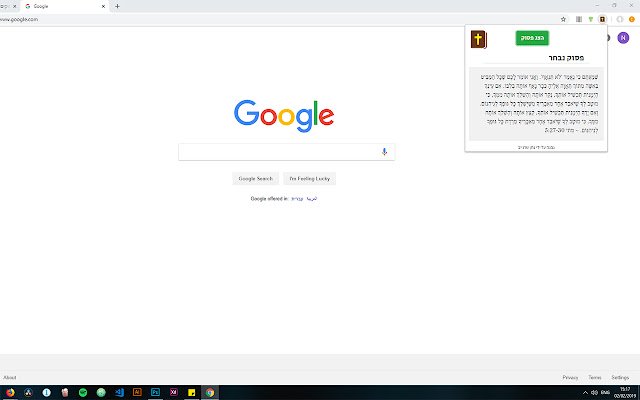Open the About link in footer
640x400 pixels.
10,378
